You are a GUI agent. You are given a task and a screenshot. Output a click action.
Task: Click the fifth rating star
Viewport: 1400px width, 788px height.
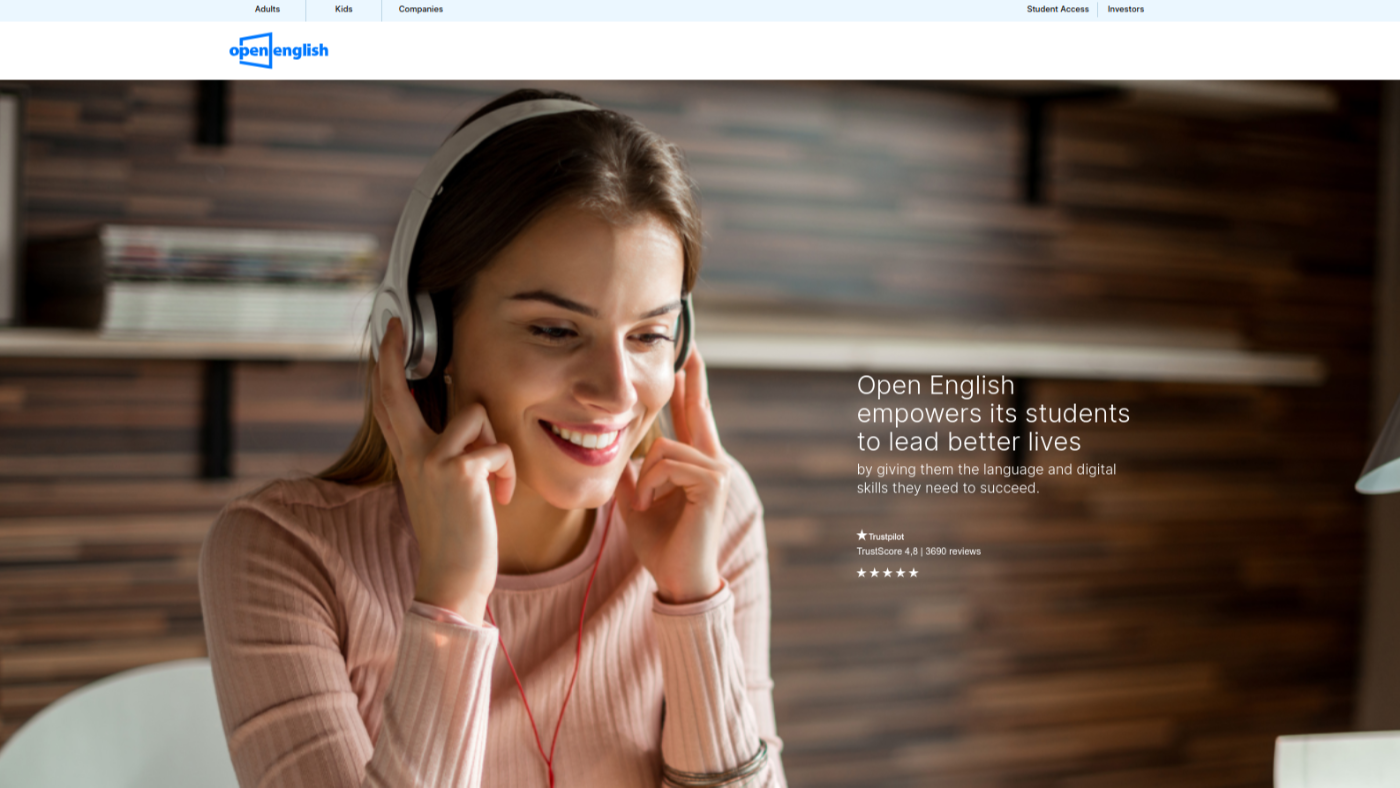tap(913, 573)
